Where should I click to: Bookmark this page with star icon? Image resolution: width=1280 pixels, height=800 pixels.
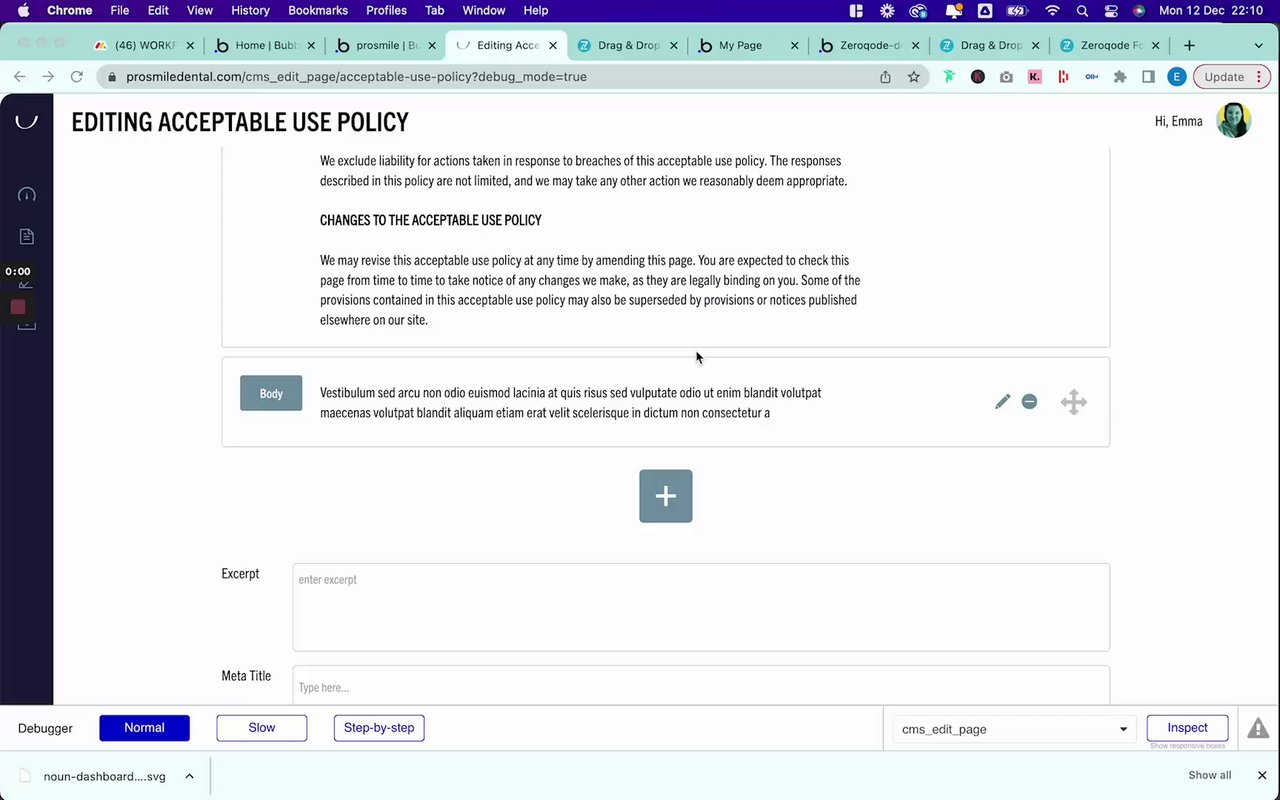[x=914, y=77]
